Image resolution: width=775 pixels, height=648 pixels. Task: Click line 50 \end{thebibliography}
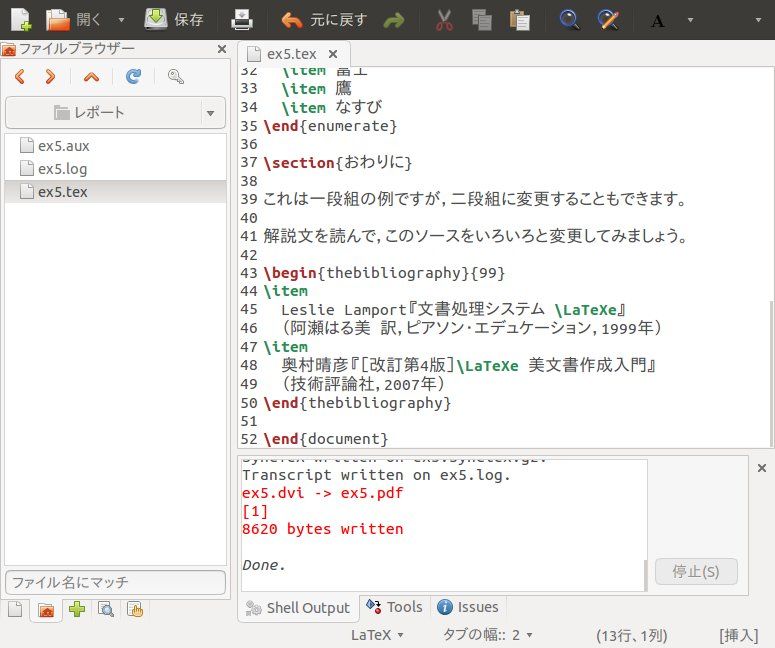(357, 403)
